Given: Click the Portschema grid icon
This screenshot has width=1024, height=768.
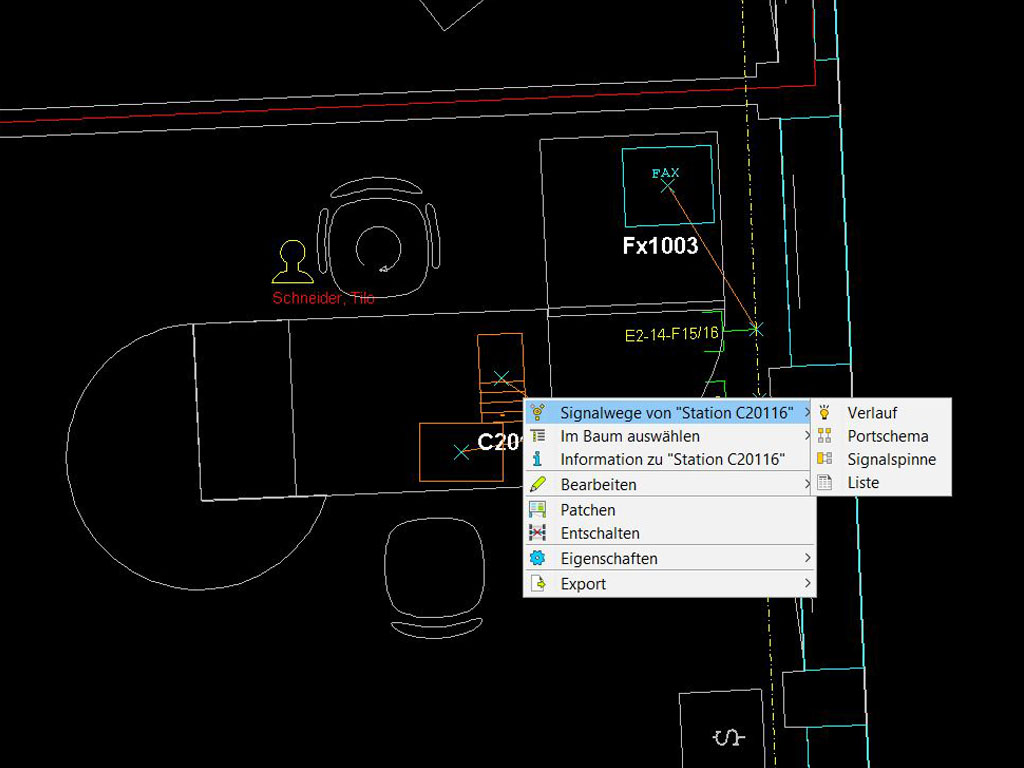Looking at the screenshot, I should coord(825,436).
